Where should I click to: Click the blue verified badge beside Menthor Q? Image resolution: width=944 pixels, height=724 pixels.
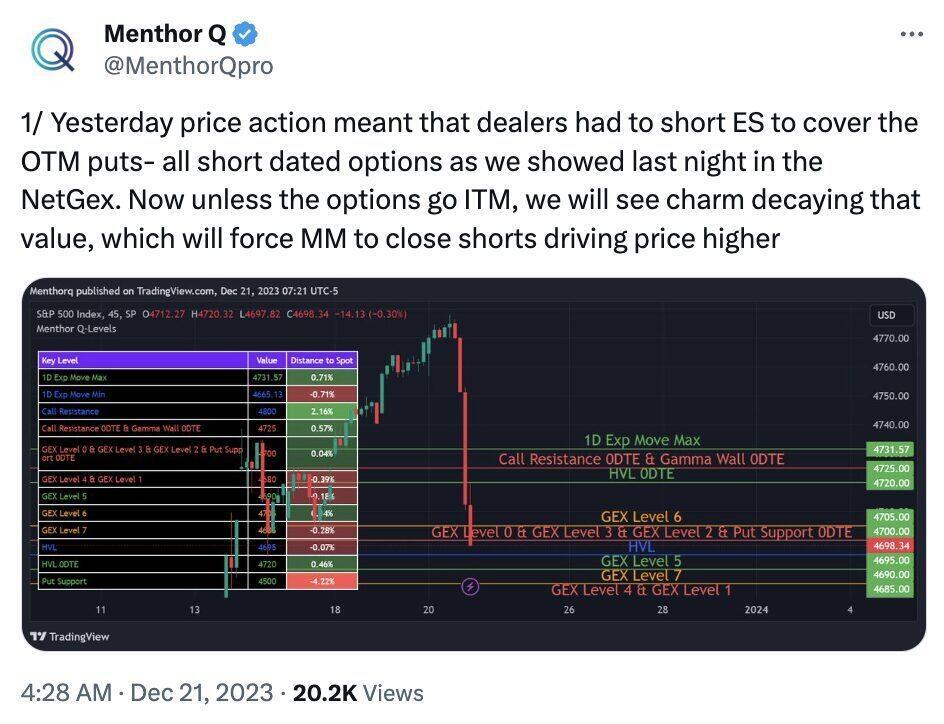(x=243, y=33)
